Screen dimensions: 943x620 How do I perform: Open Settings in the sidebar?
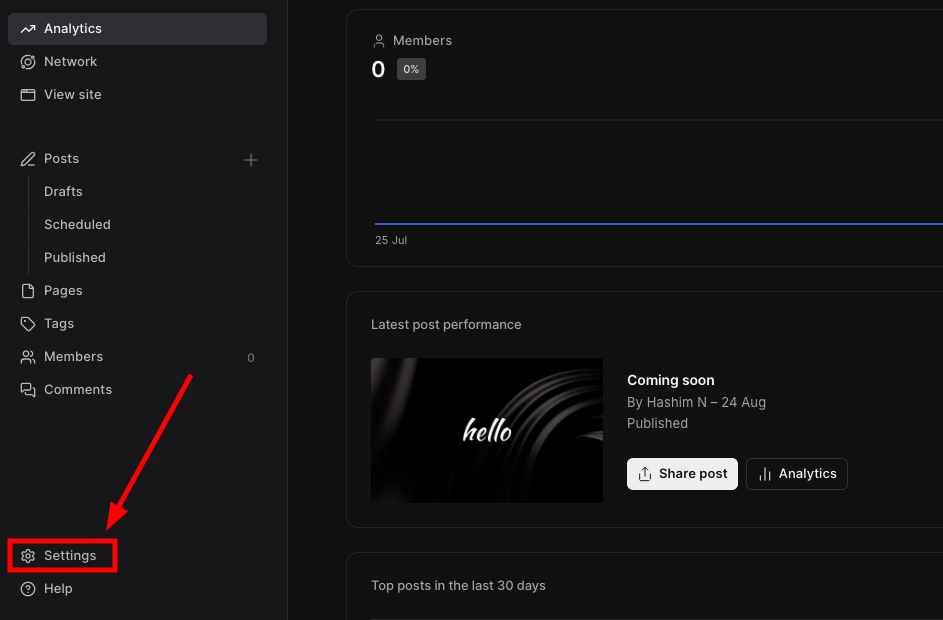[62, 556]
